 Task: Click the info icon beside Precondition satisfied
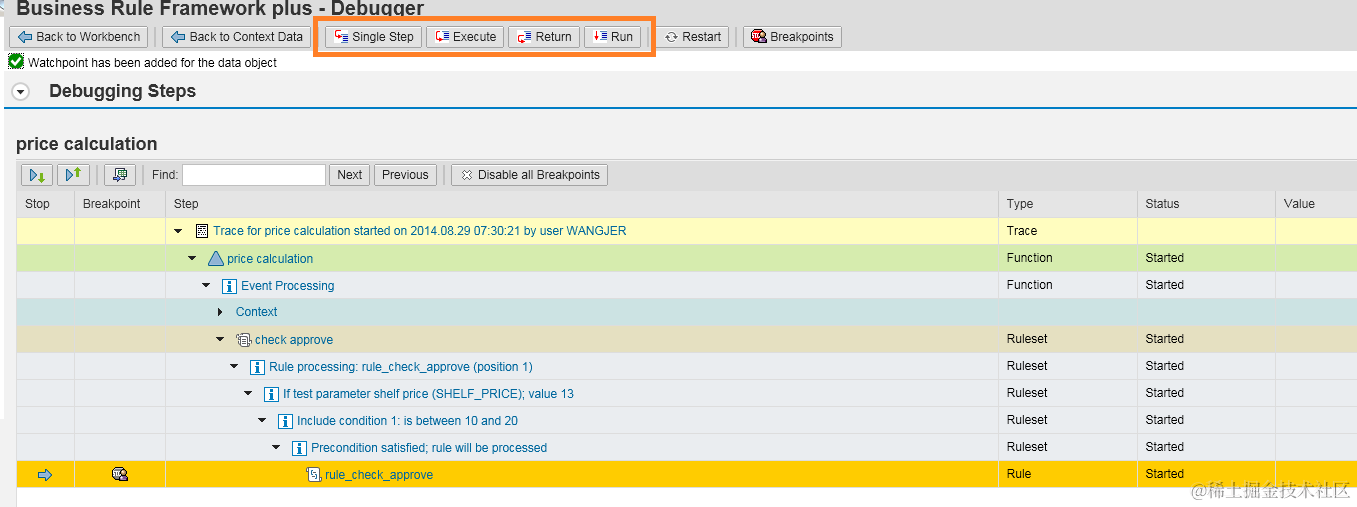(299, 448)
